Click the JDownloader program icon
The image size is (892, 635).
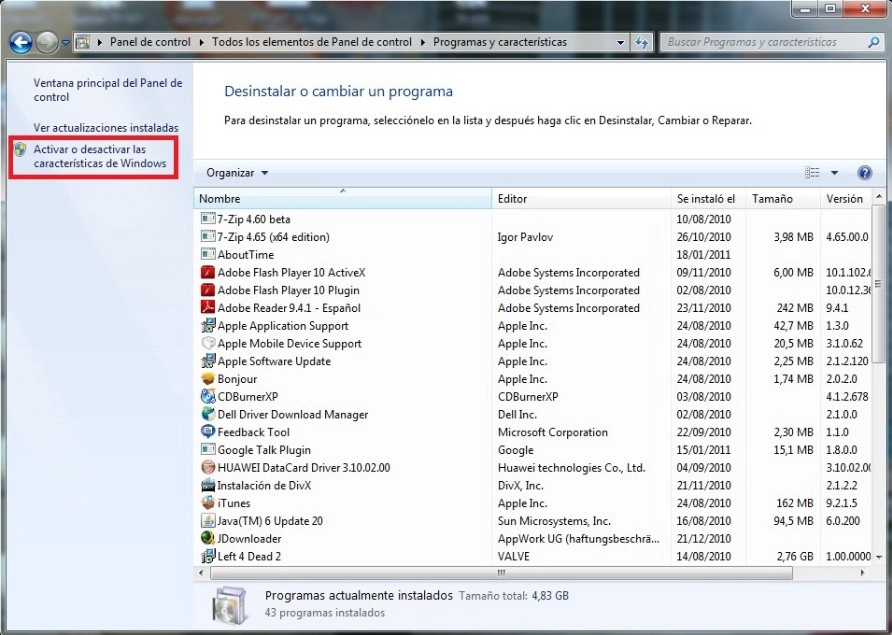pyautogui.click(x=206, y=539)
